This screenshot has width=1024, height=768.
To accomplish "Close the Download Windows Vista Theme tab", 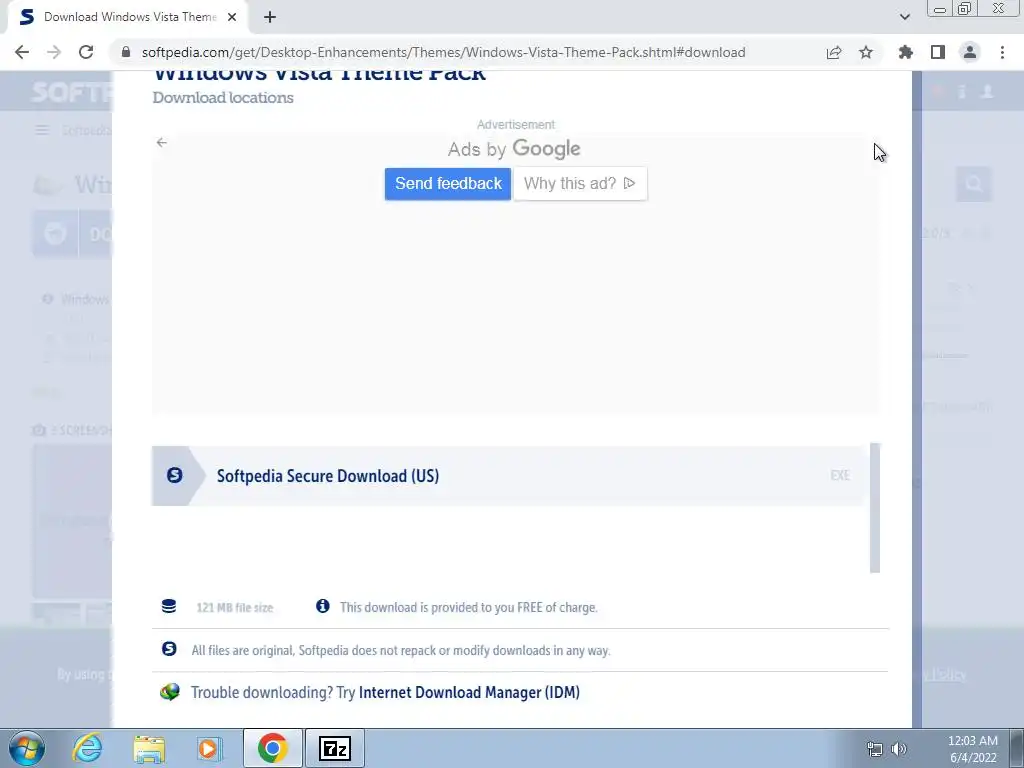I will (232, 17).
